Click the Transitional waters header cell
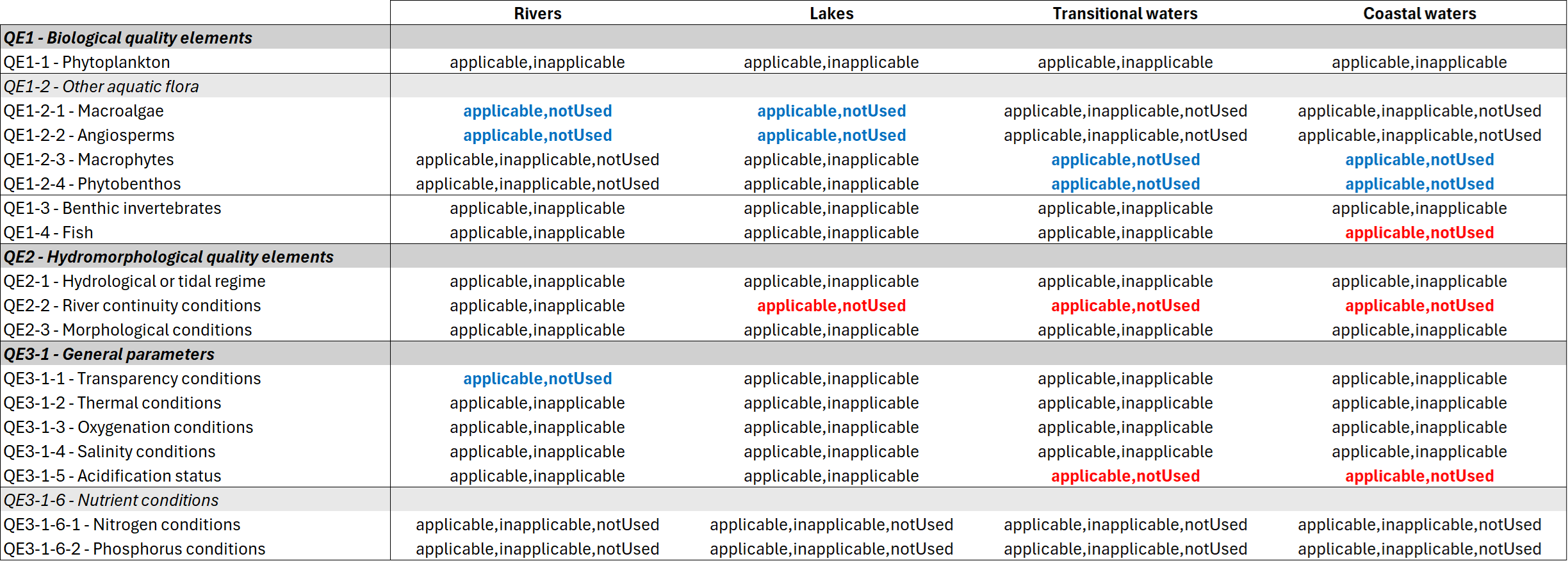1568x561 pixels. [x=1125, y=13]
